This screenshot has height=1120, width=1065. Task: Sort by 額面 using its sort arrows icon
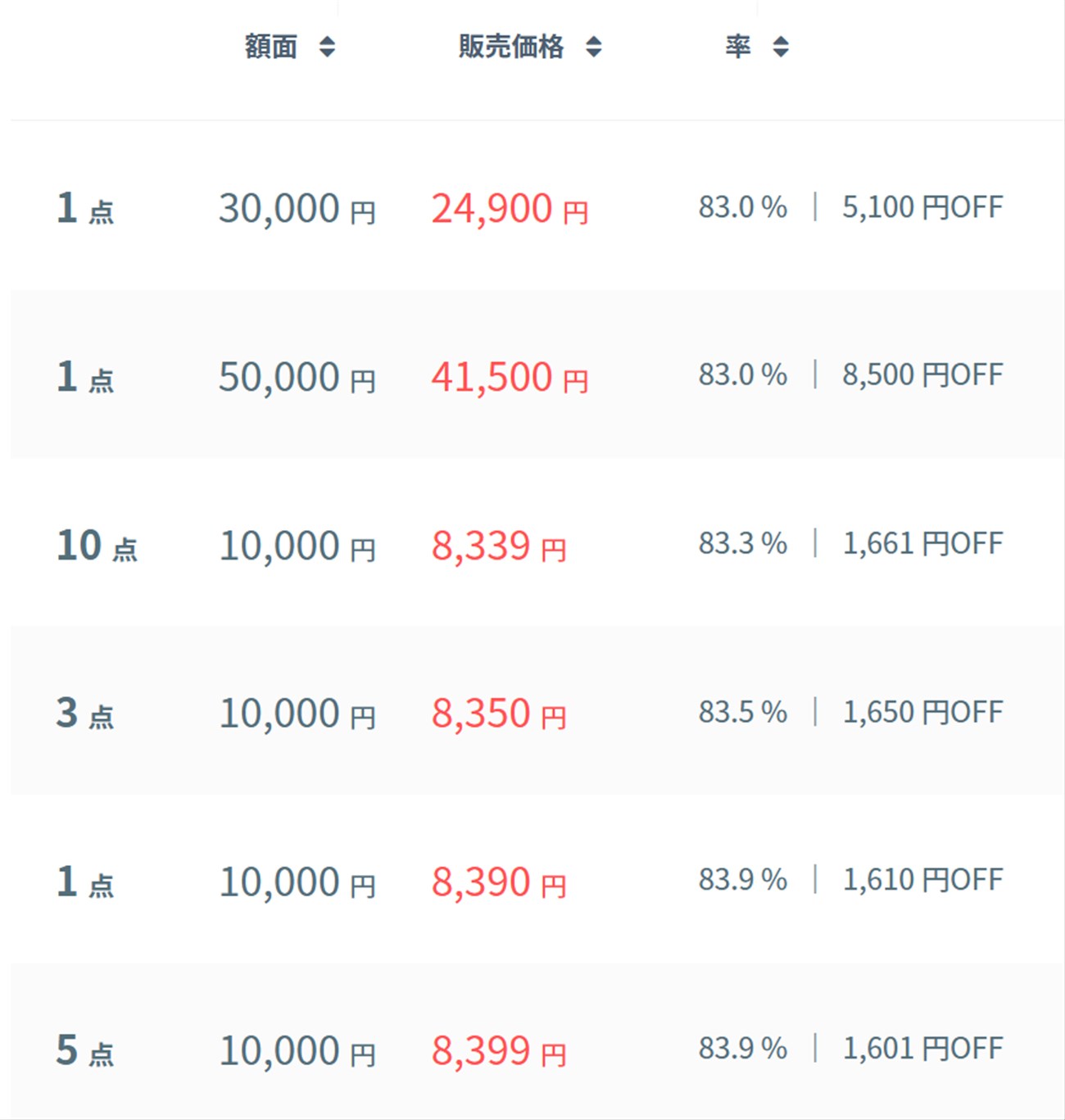tap(327, 47)
